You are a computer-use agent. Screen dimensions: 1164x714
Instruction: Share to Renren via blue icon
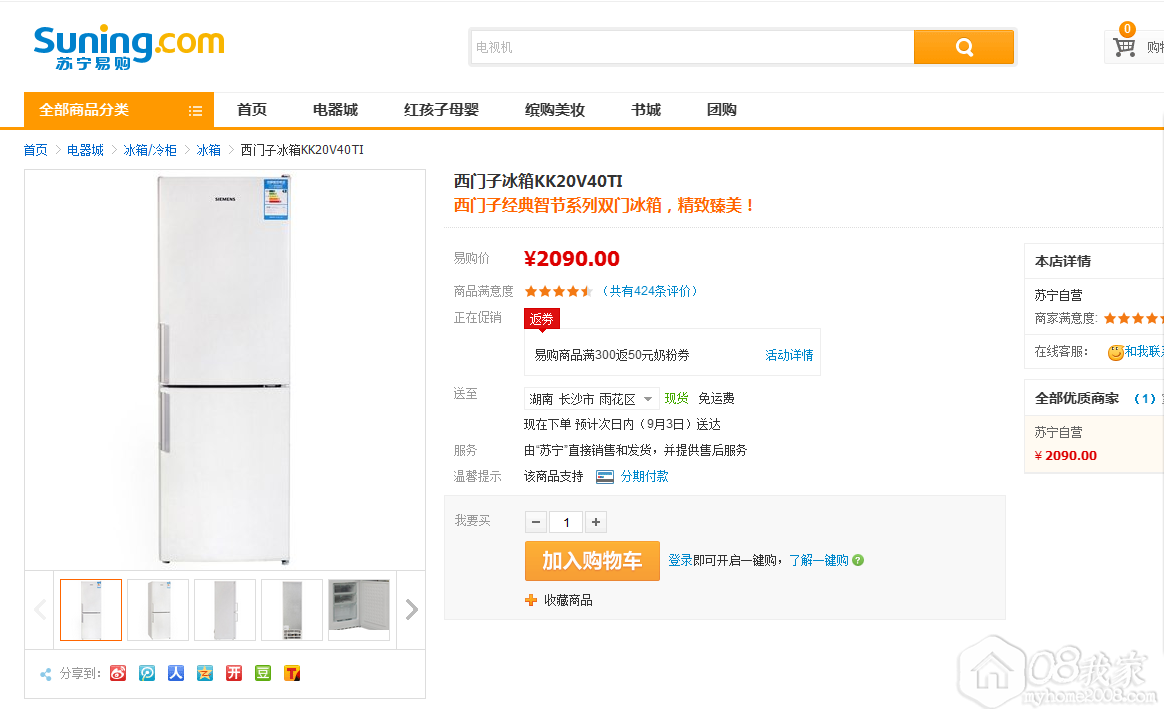(176, 673)
